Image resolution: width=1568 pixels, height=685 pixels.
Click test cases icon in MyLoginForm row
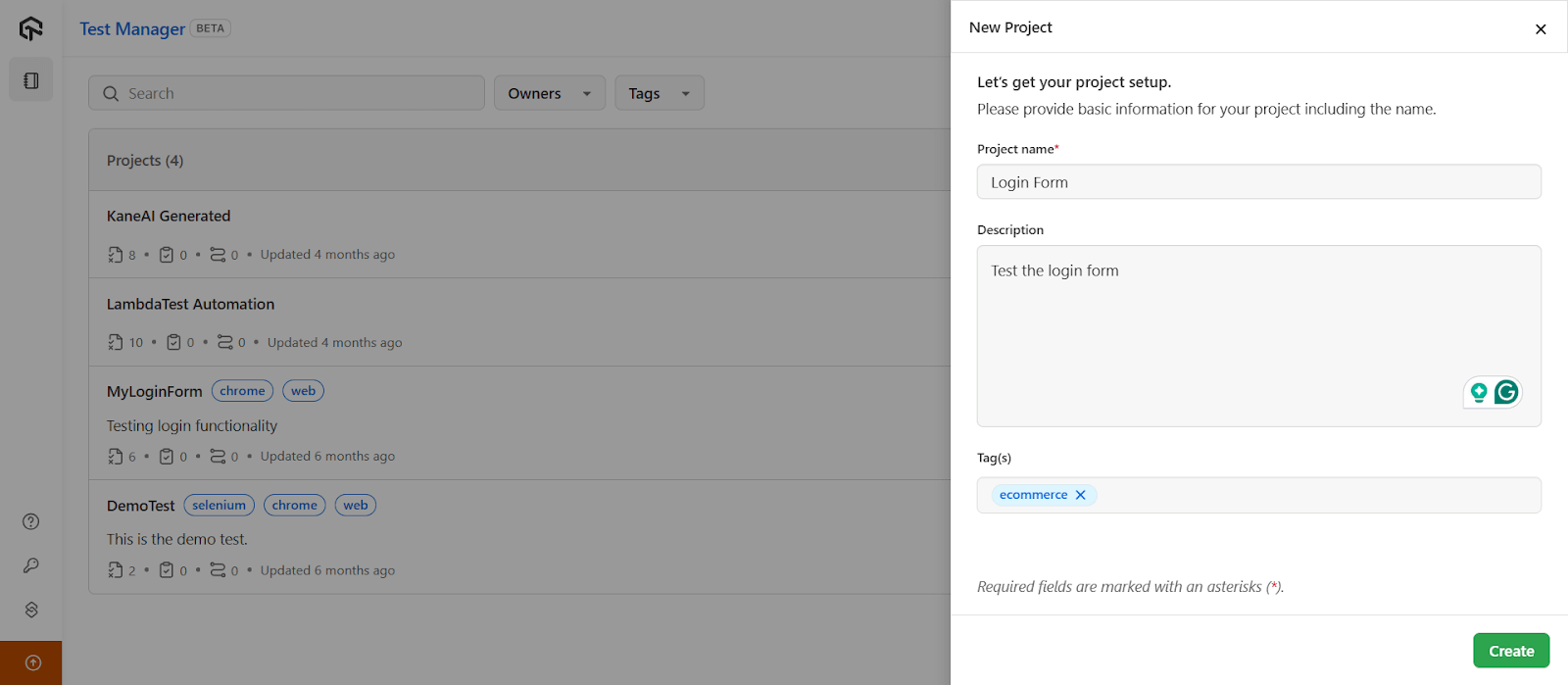tap(116, 457)
